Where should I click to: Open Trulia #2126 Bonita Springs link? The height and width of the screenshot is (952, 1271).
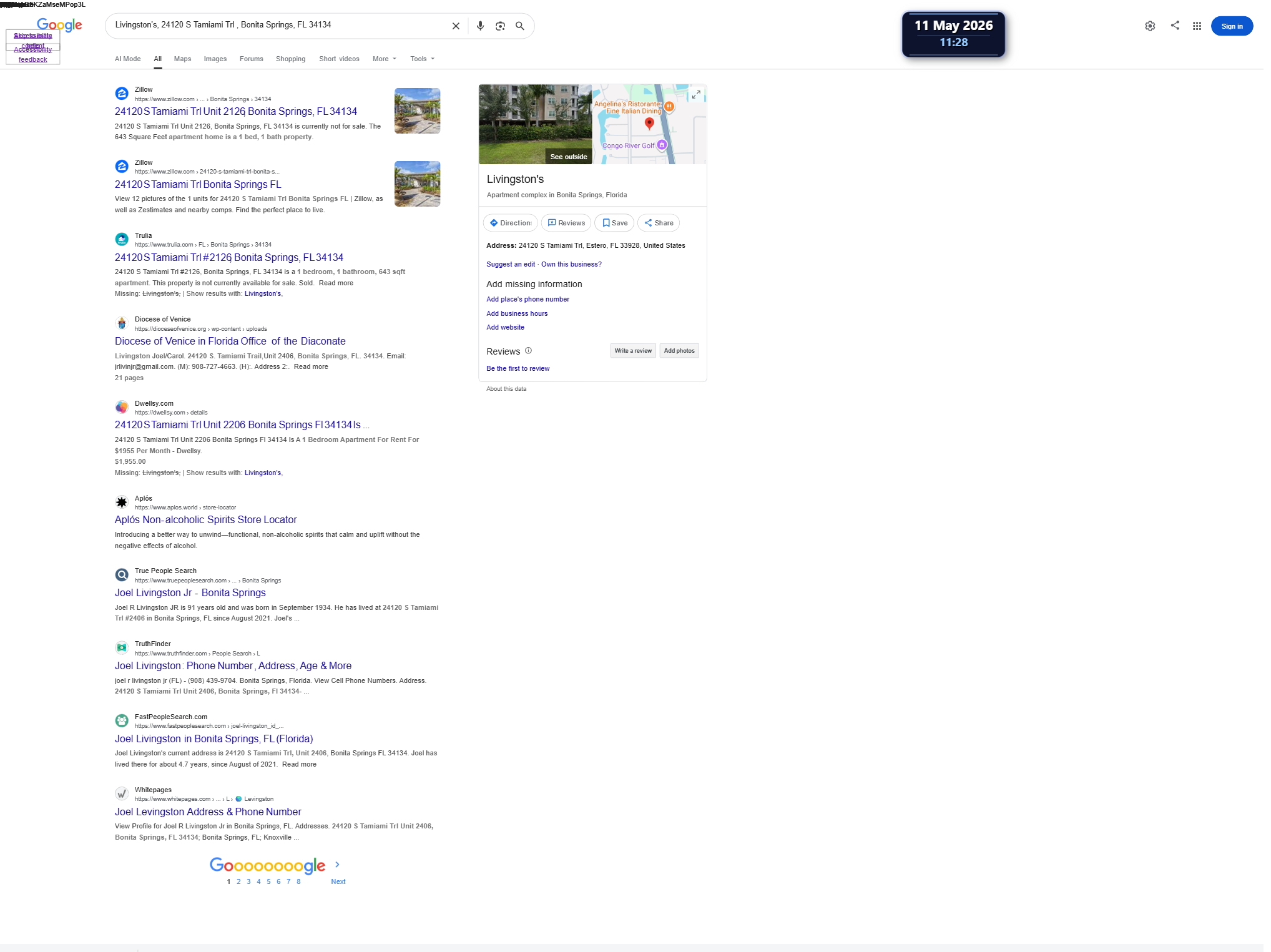coord(229,258)
